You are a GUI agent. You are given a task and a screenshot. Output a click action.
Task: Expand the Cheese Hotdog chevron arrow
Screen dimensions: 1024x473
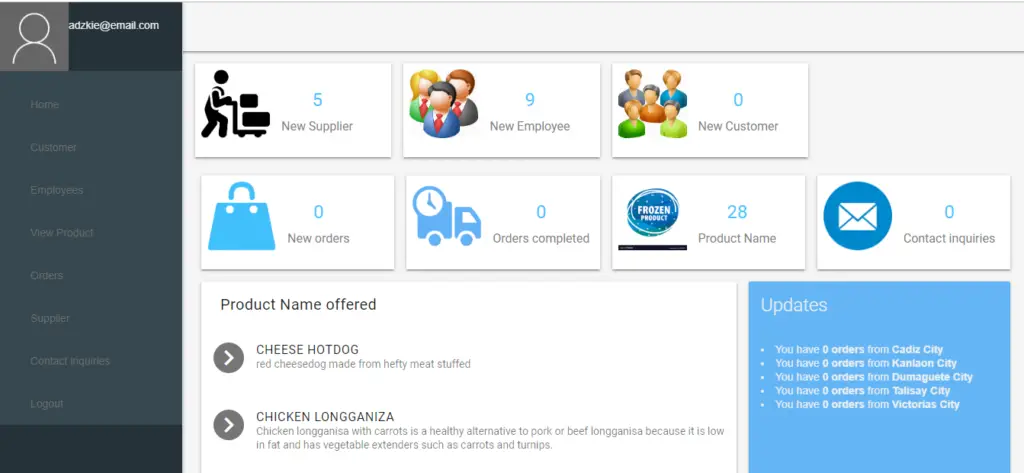pyautogui.click(x=229, y=357)
